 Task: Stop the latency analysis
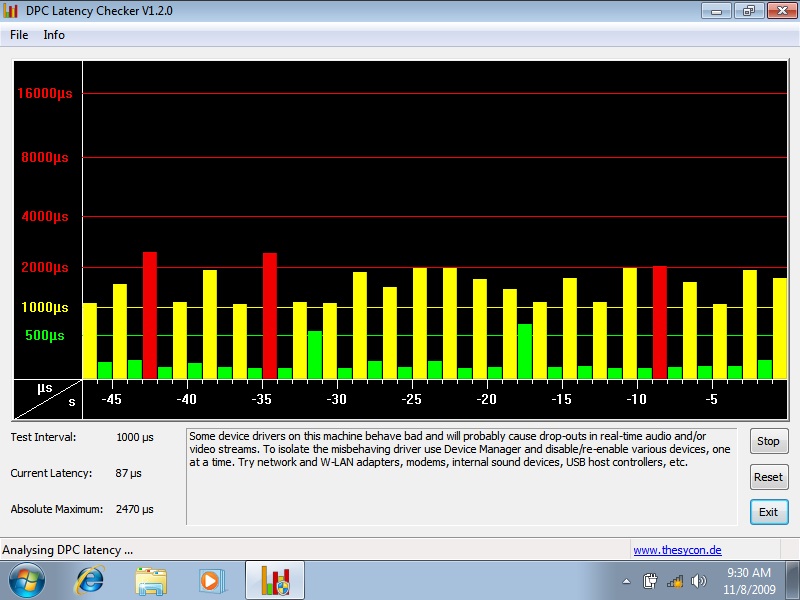click(768, 441)
